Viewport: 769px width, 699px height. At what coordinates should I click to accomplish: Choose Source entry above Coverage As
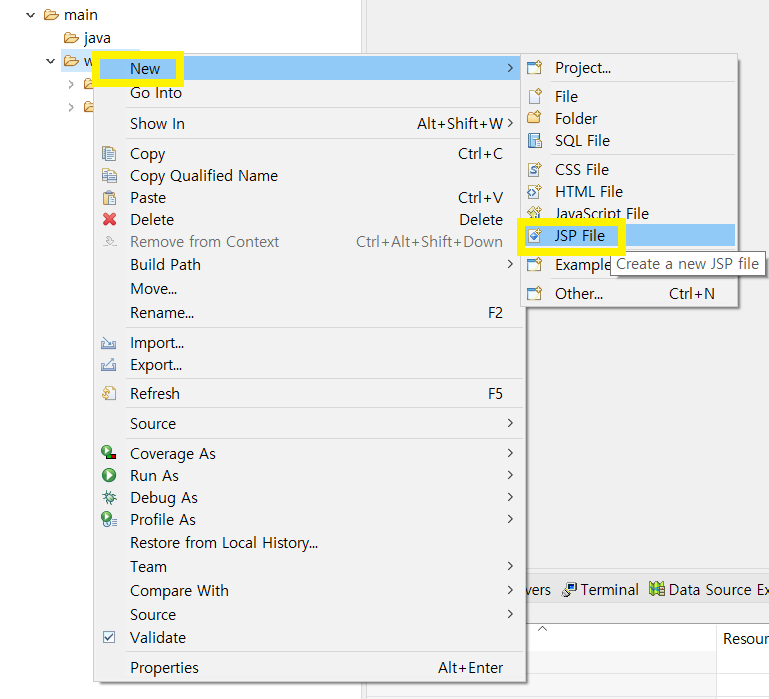coord(308,423)
